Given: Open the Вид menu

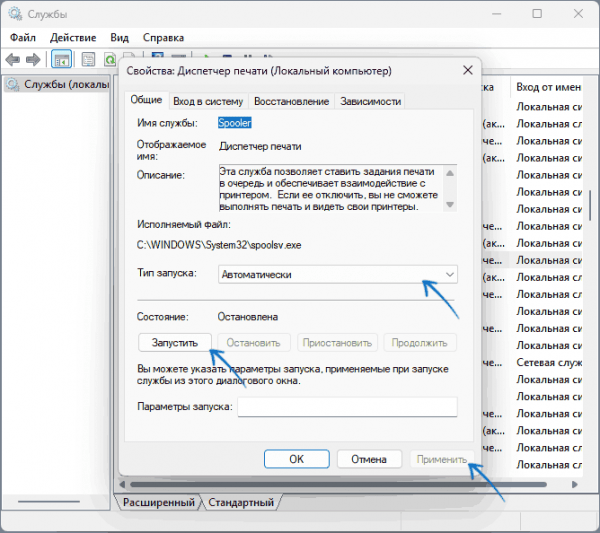Looking at the screenshot, I should [119, 37].
